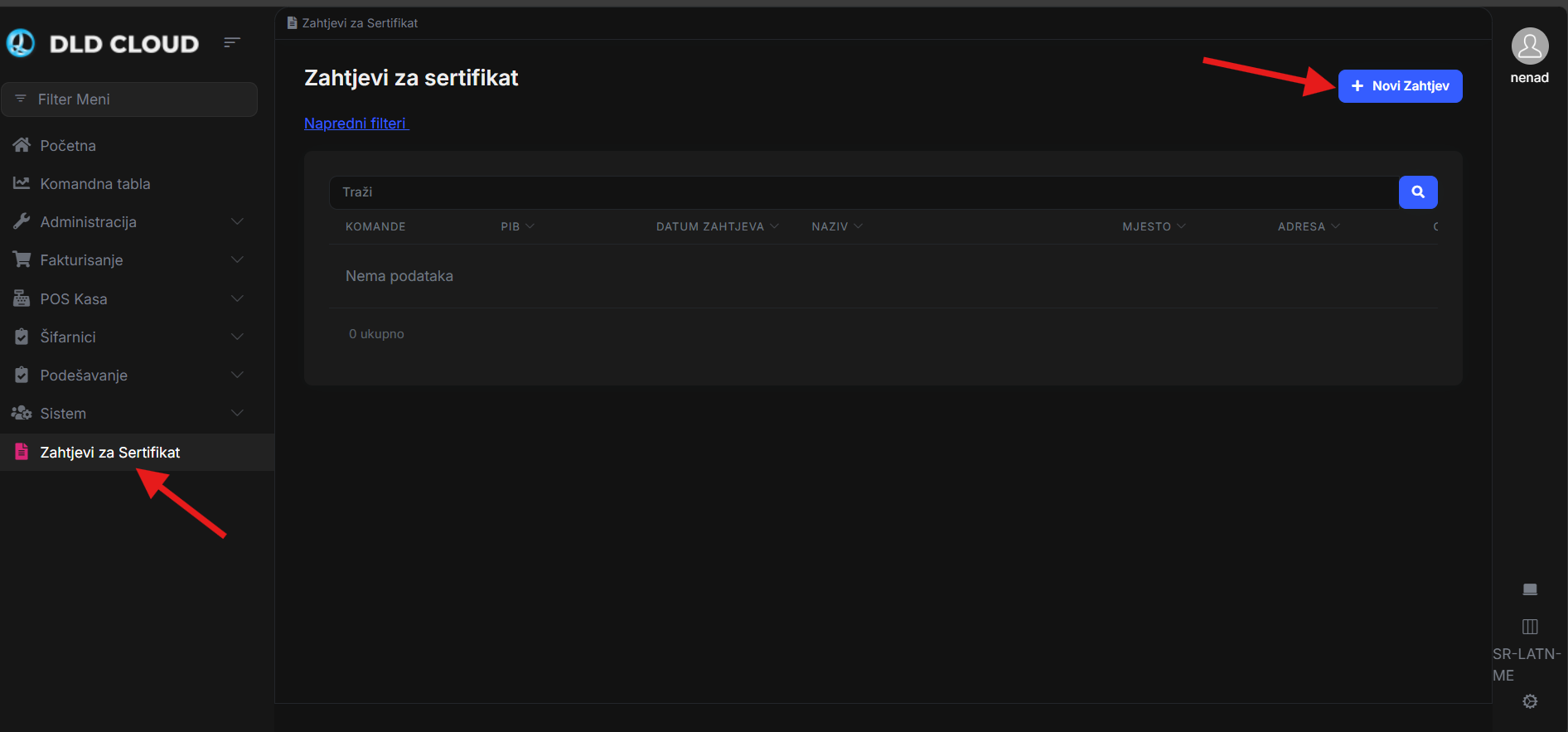Image resolution: width=1568 pixels, height=732 pixels.
Task: Sort by Mjesto column header
Action: click(1154, 226)
